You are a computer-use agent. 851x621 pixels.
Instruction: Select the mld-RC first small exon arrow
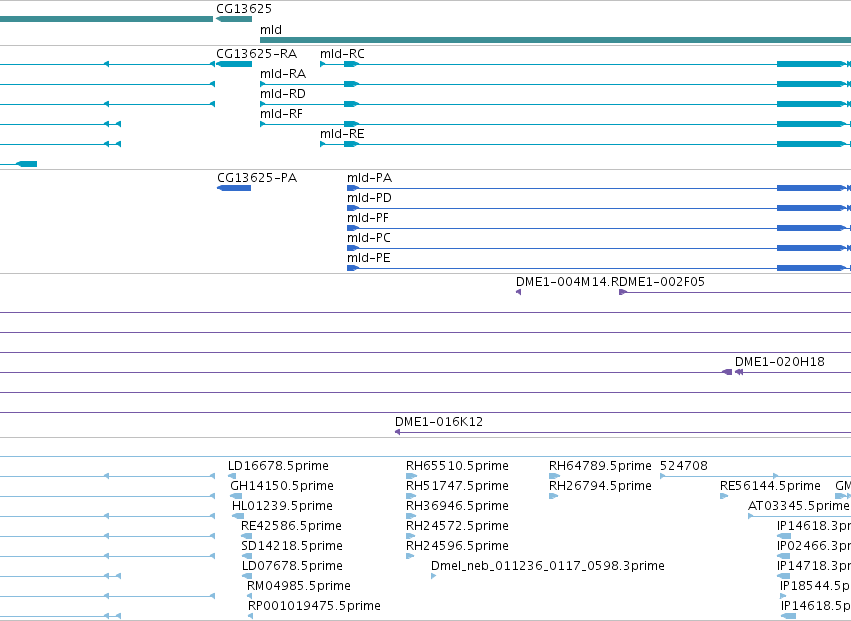click(322, 64)
